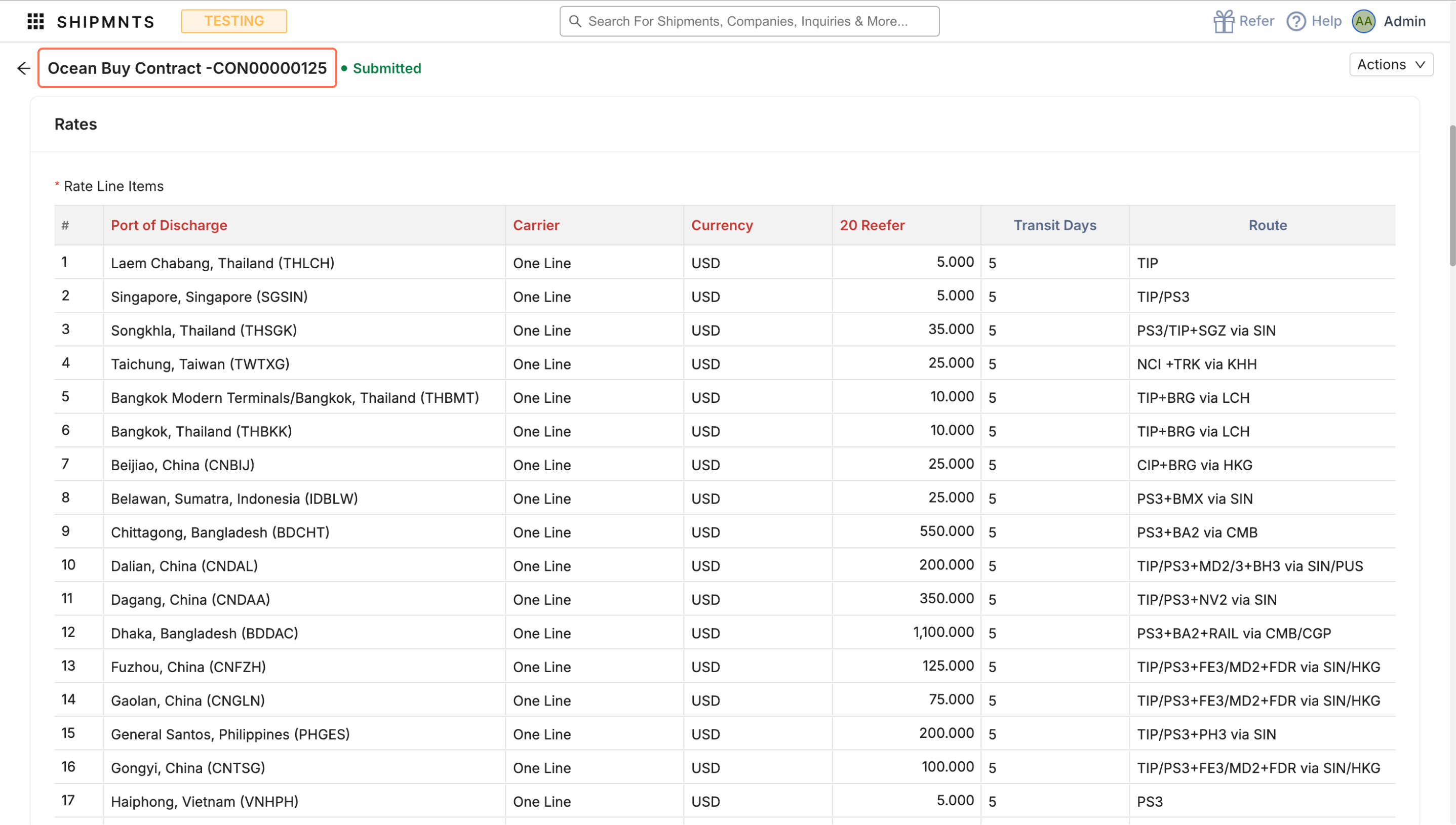Click the 1,100.000 reefer rate value
The image size is (1456, 825).
pos(943,632)
